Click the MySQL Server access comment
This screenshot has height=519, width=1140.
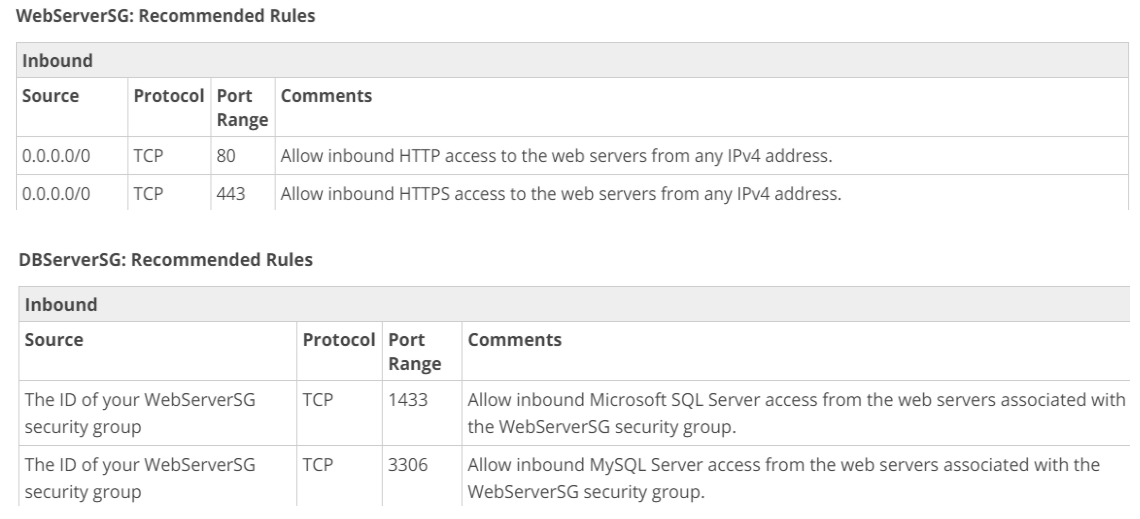click(784, 478)
